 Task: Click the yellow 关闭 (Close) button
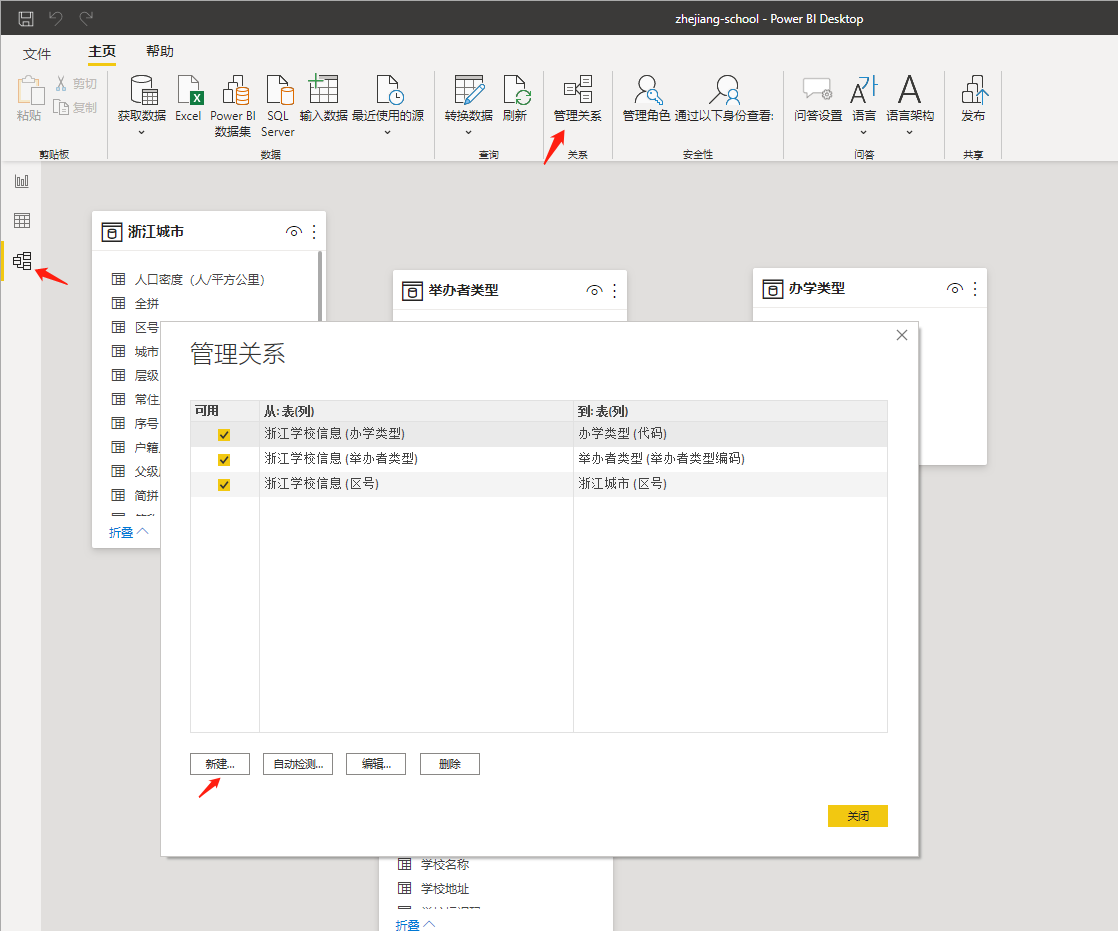point(857,816)
